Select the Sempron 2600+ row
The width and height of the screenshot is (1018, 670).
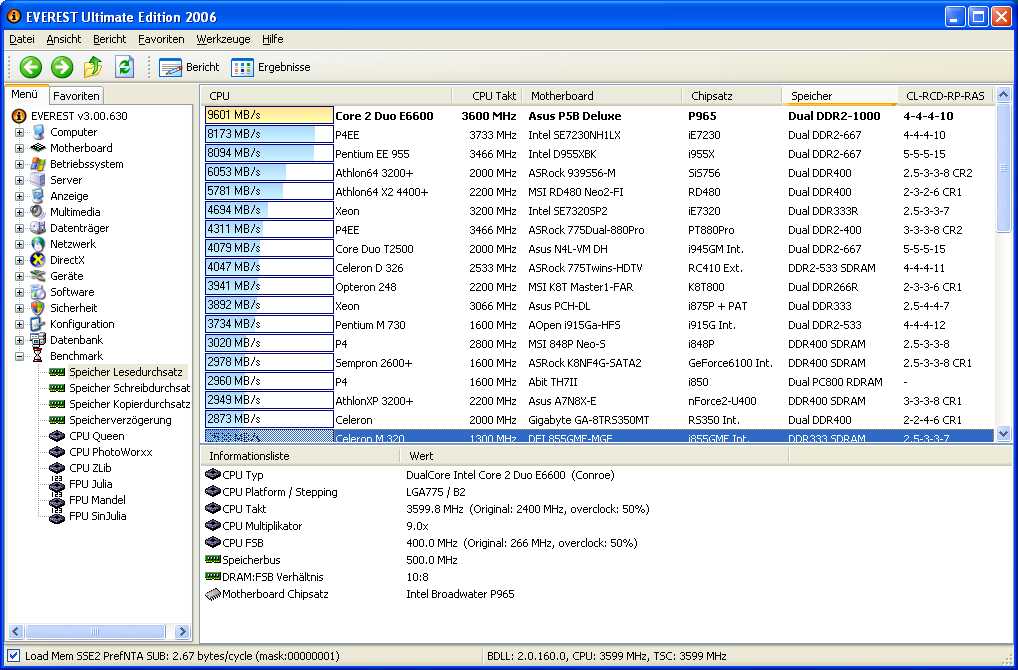(598, 363)
